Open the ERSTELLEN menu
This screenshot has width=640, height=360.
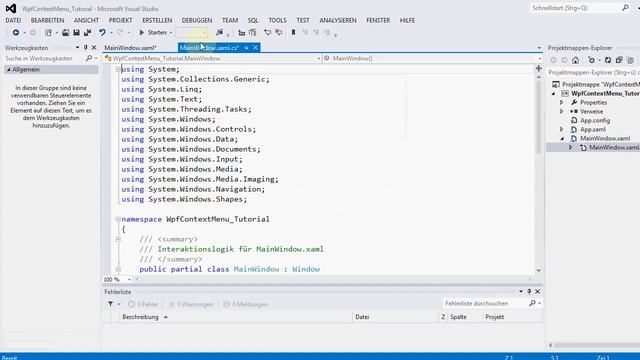(x=157, y=20)
